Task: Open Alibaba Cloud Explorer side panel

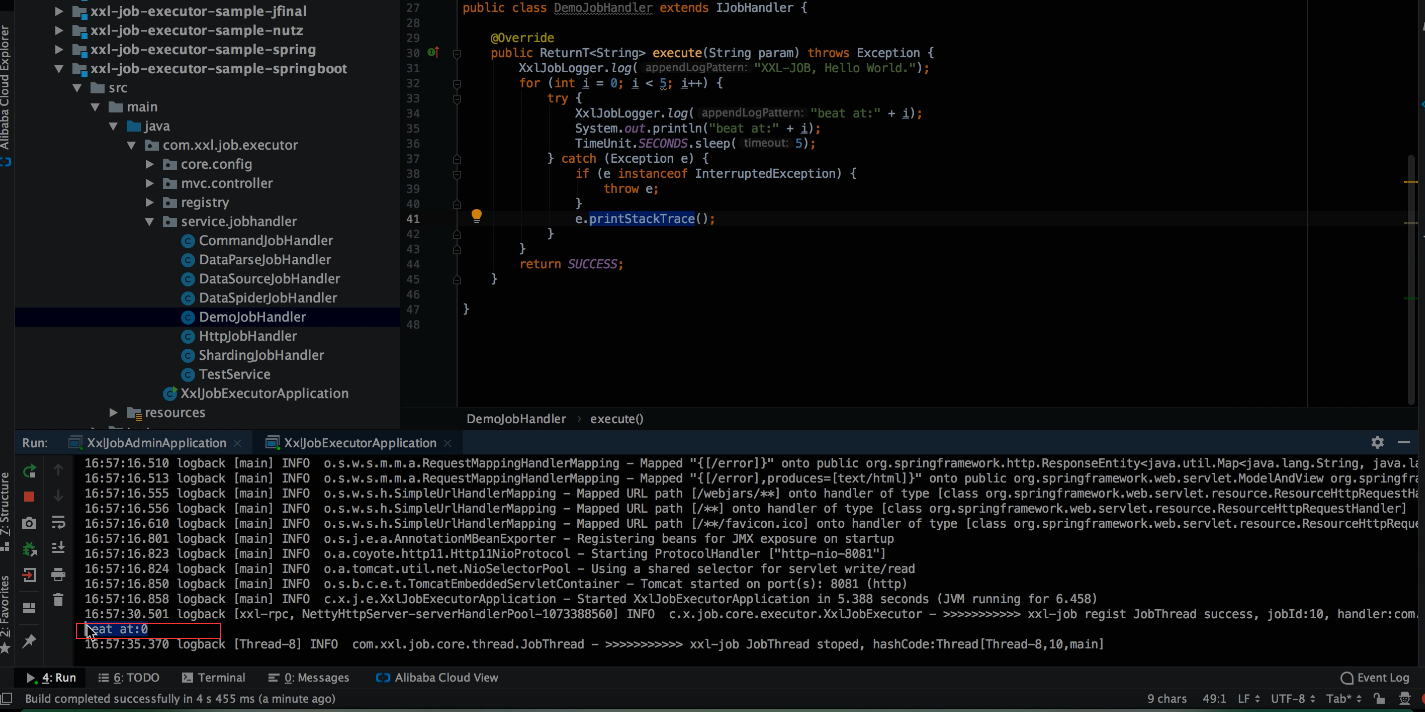Action: tap(6, 95)
